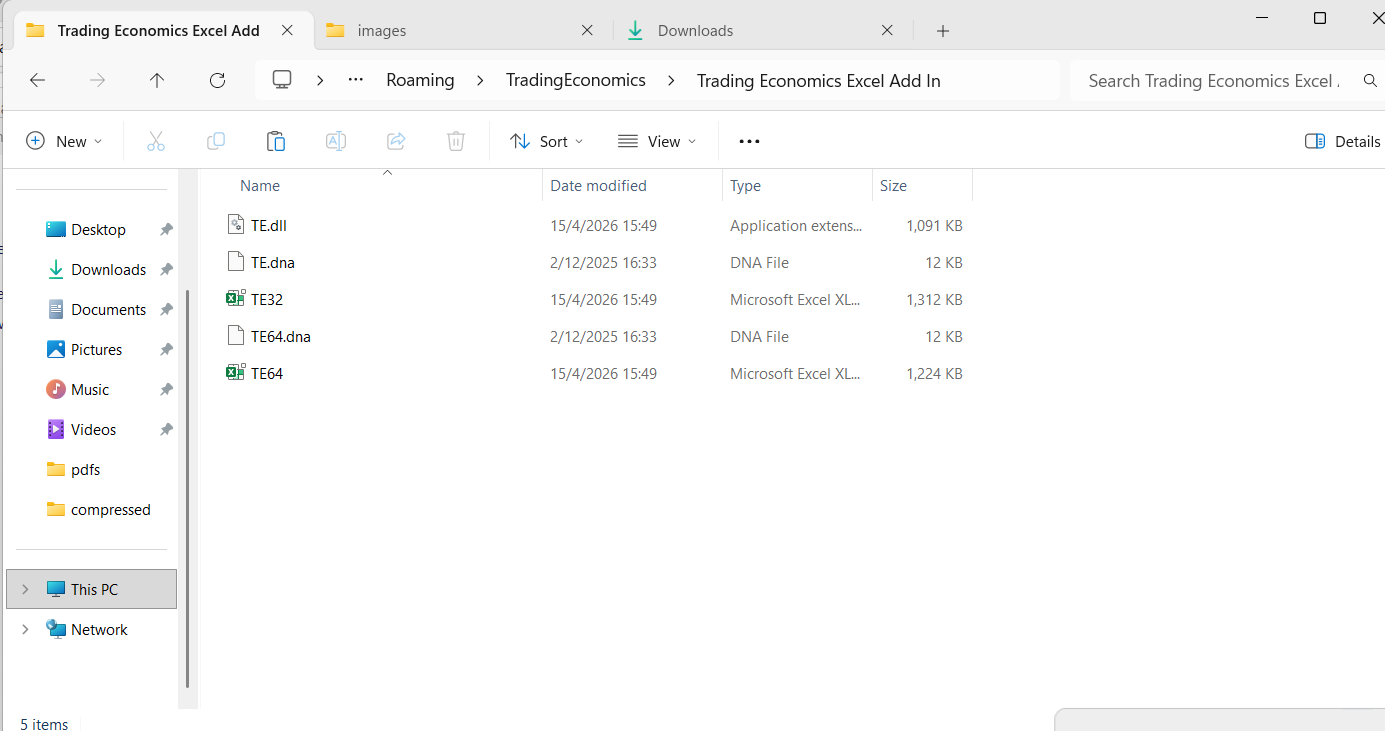Open Pictures in navigation pane

(x=98, y=350)
